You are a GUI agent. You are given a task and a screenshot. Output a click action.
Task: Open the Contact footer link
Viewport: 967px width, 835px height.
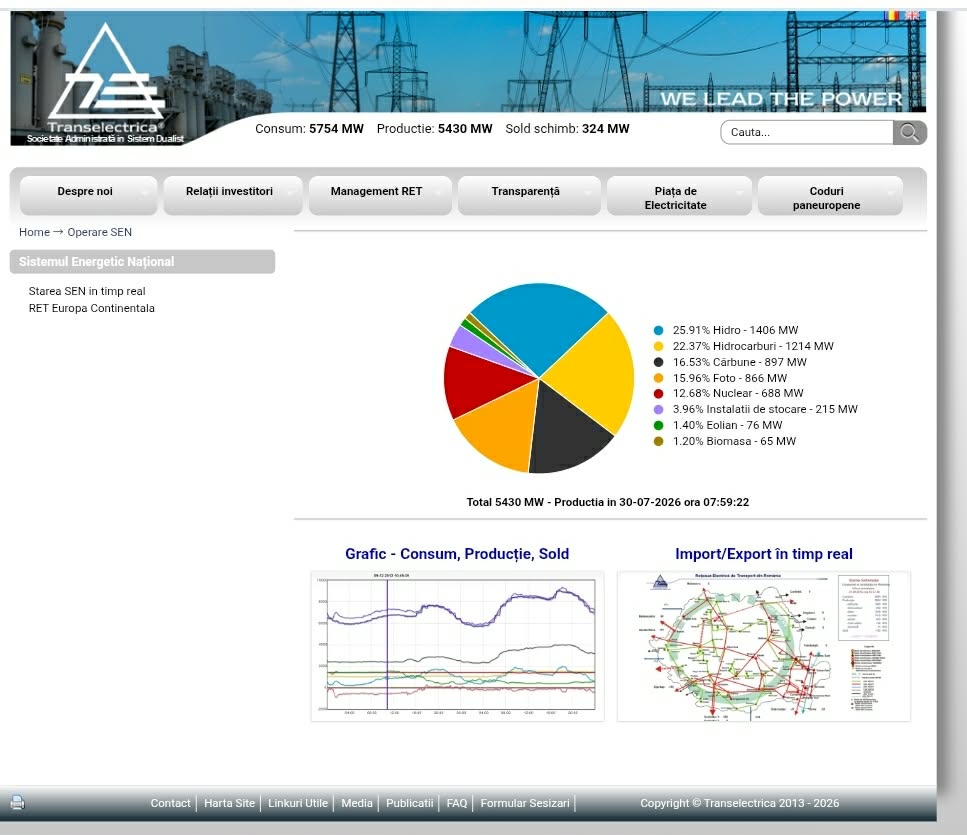click(x=170, y=803)
